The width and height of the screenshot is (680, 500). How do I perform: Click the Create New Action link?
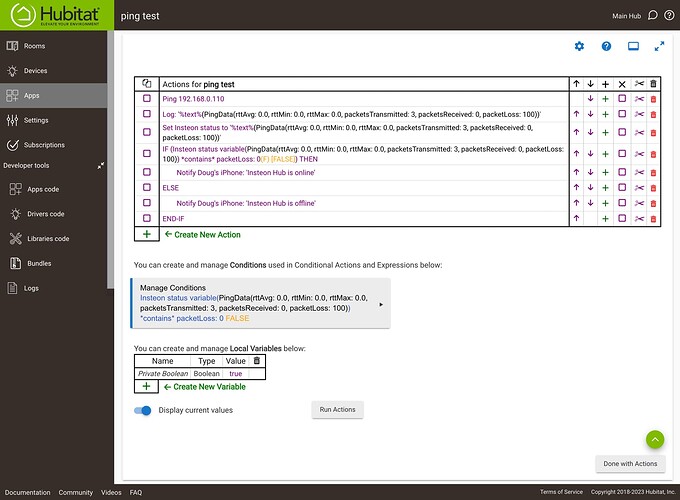(x=203, y=235)
